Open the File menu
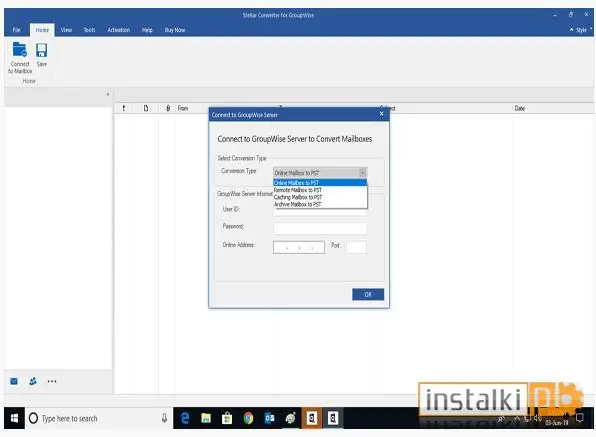 click(16, 30)
